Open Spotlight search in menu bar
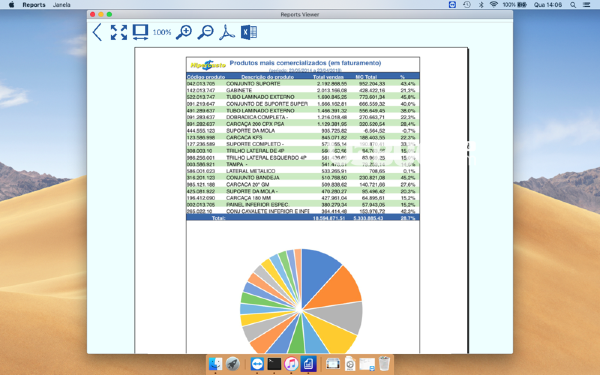Image resolution: width=600 pixels, height=375 pixels. coord(573,5)
